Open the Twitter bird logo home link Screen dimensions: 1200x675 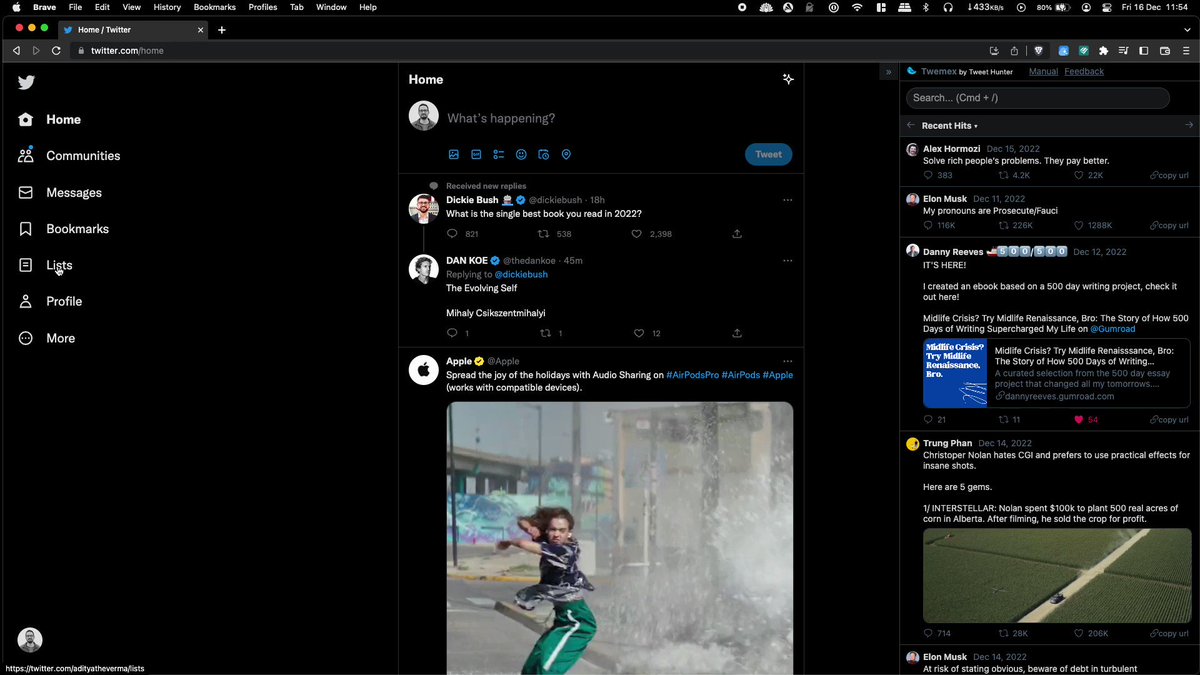(x=26, y=82)
